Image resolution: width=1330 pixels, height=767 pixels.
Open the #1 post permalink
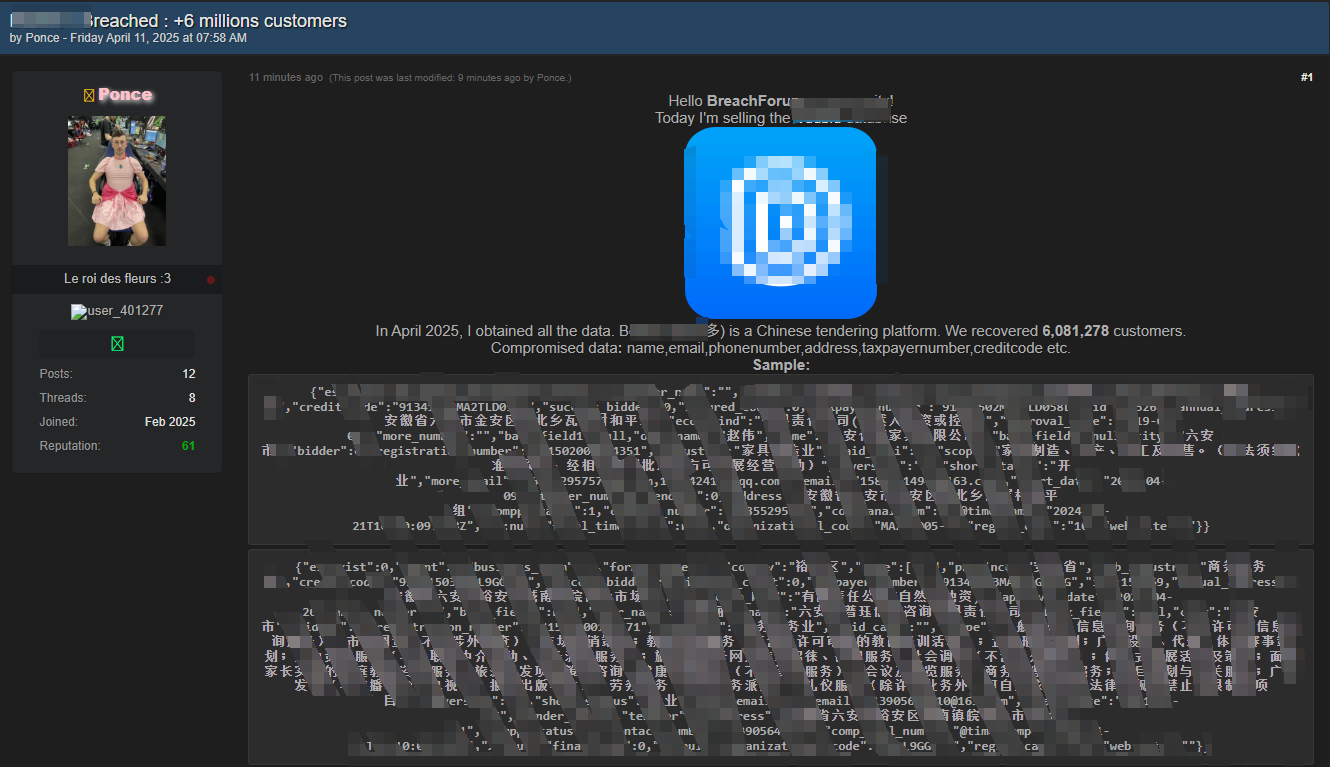(1306, 77)
